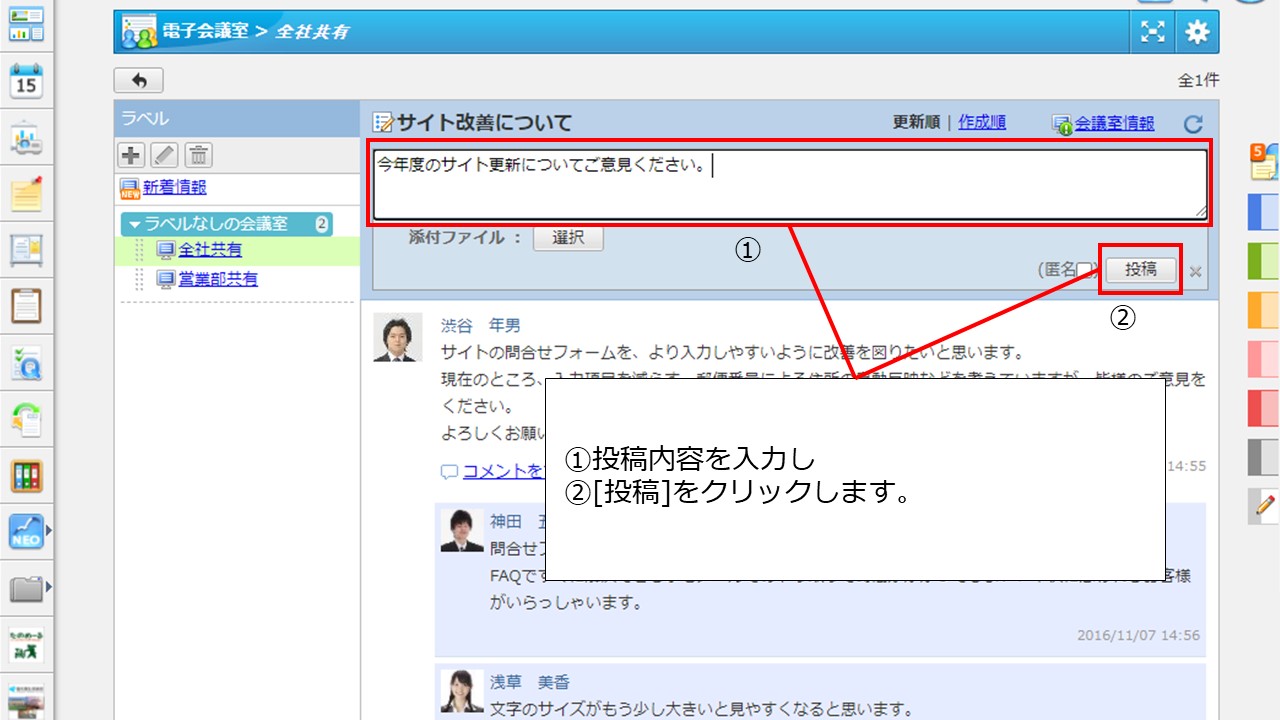1280x720 pixels.
Task: Pick the green sticky note color
Action: (1264, 261)
